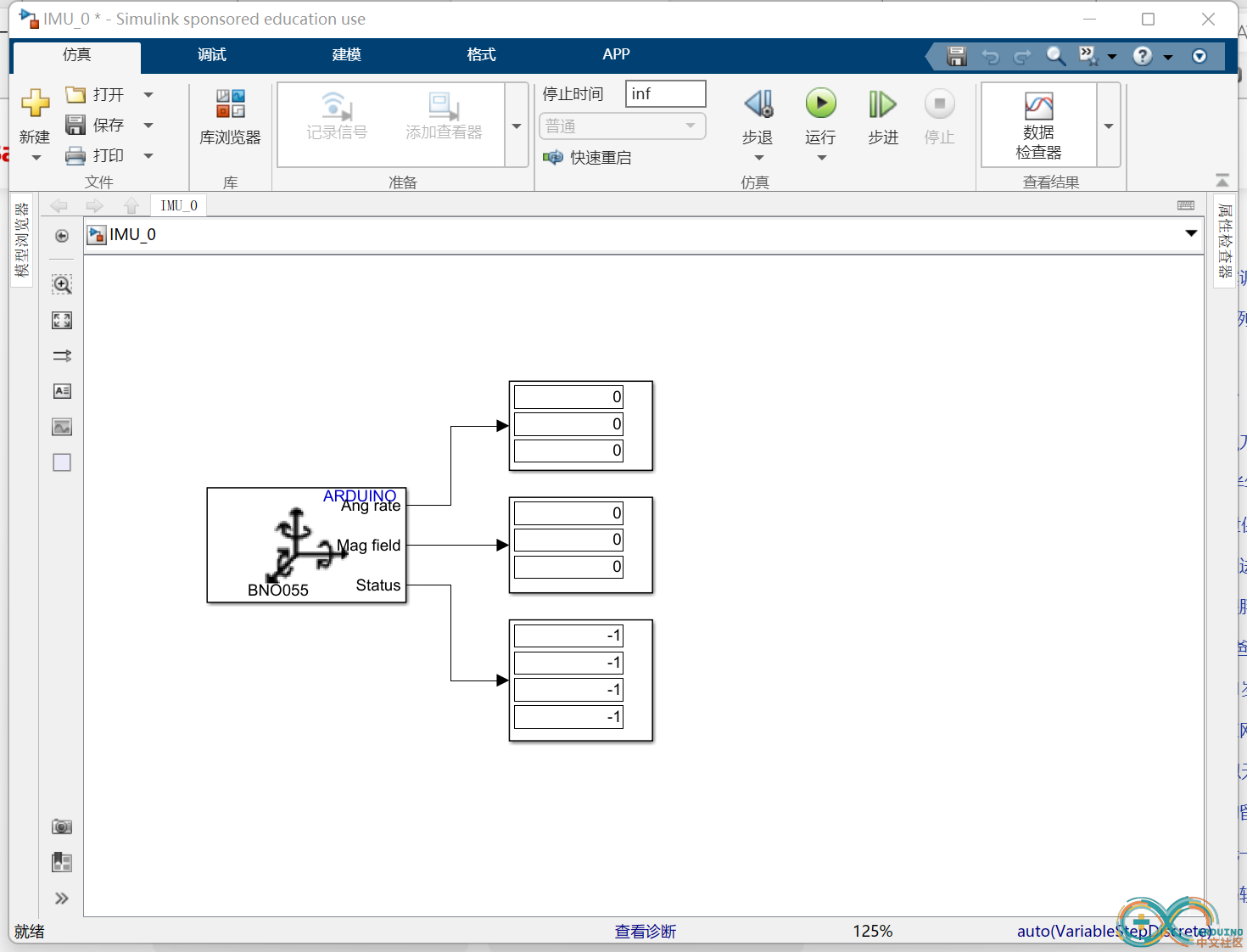Viewport: 1247px width, 952px height.
Task: Click the navigate forward arrow
Action: click(x=94, y=205)
